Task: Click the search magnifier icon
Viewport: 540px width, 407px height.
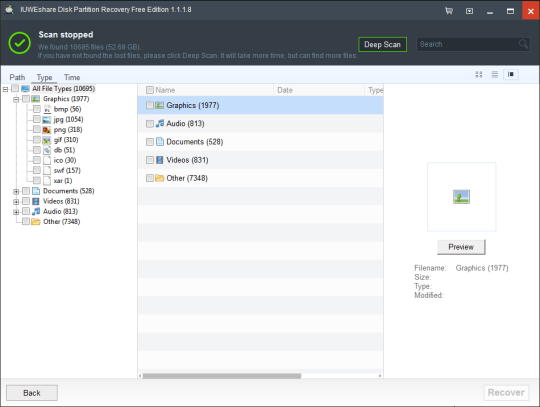Action: 523,44
